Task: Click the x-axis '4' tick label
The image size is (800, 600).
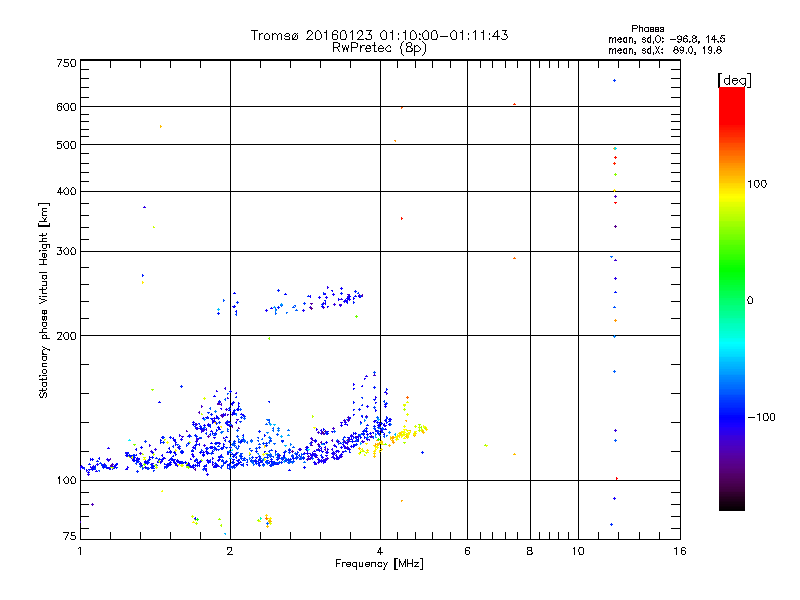Action: tap(380, 551)
